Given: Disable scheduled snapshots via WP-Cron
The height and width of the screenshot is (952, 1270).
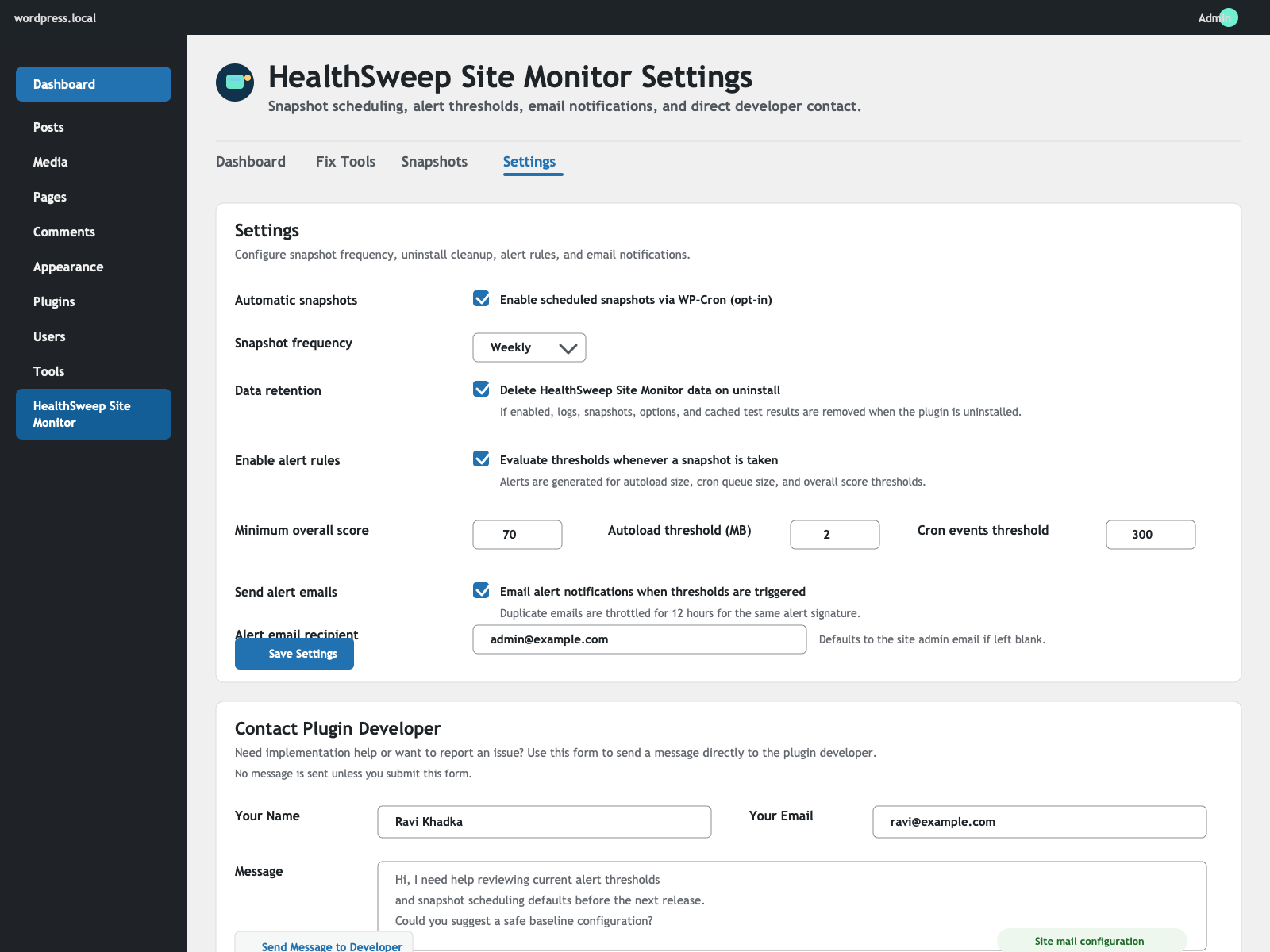Looking at the screenshot, I should pos(481,299).
